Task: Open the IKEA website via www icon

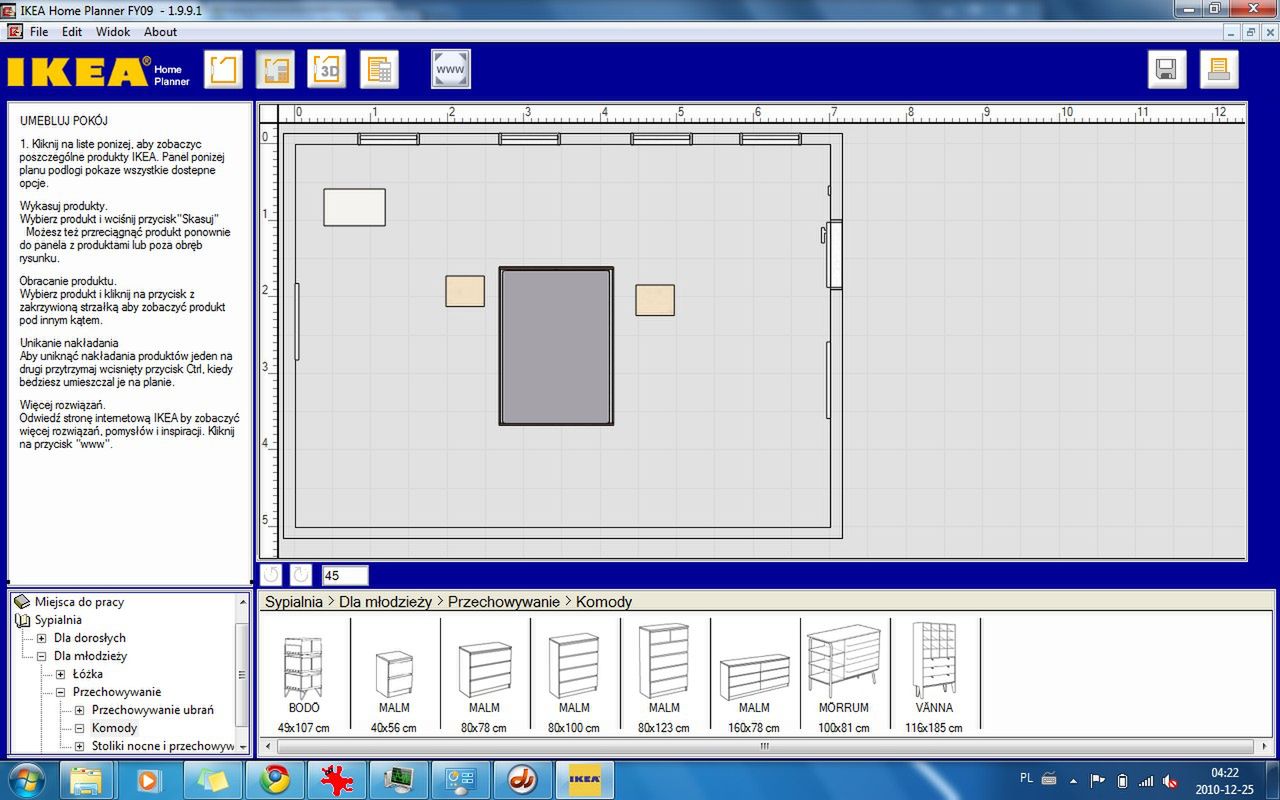Action: click(x=451, y=69)
